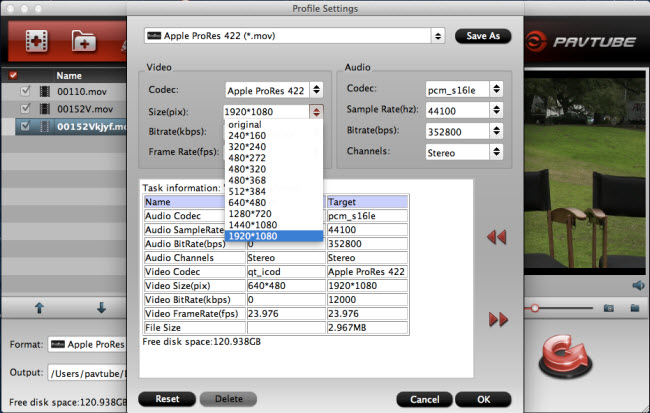Viewport: 650px width, 413px height.
Task: Uncheck the 00110.mov checkbox
Action: point(25,91)
